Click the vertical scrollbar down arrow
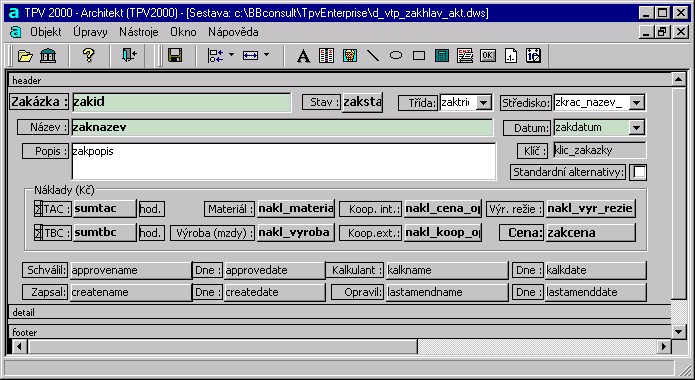 [678, 332]
